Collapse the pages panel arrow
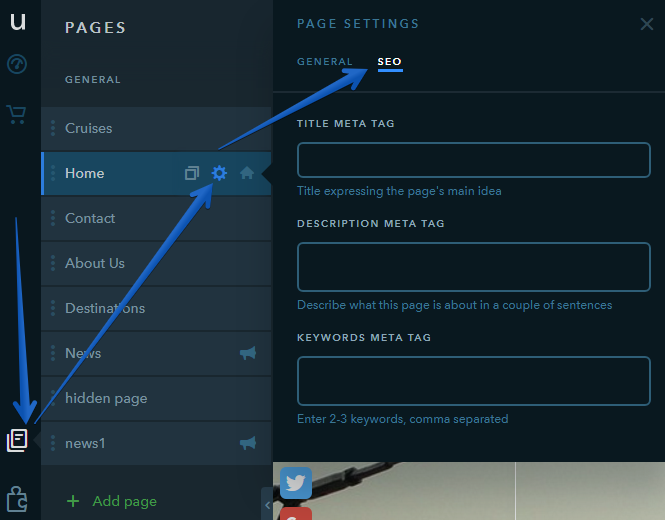The image size is (665, 520). tap(267, 505)
